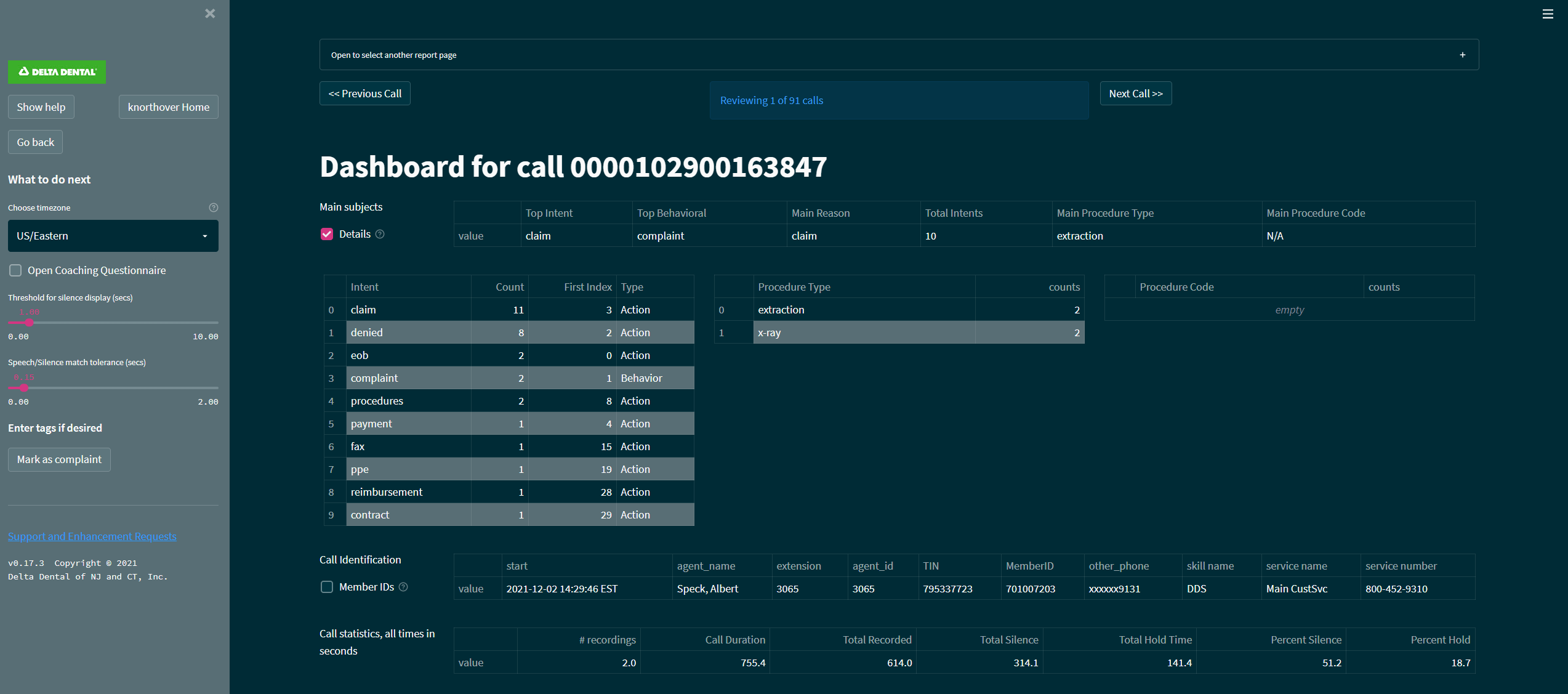Open Support and Enhancement Requests link
Image resolution: width=1568 pixels, height=694 pixels.
tap(92, 536)
